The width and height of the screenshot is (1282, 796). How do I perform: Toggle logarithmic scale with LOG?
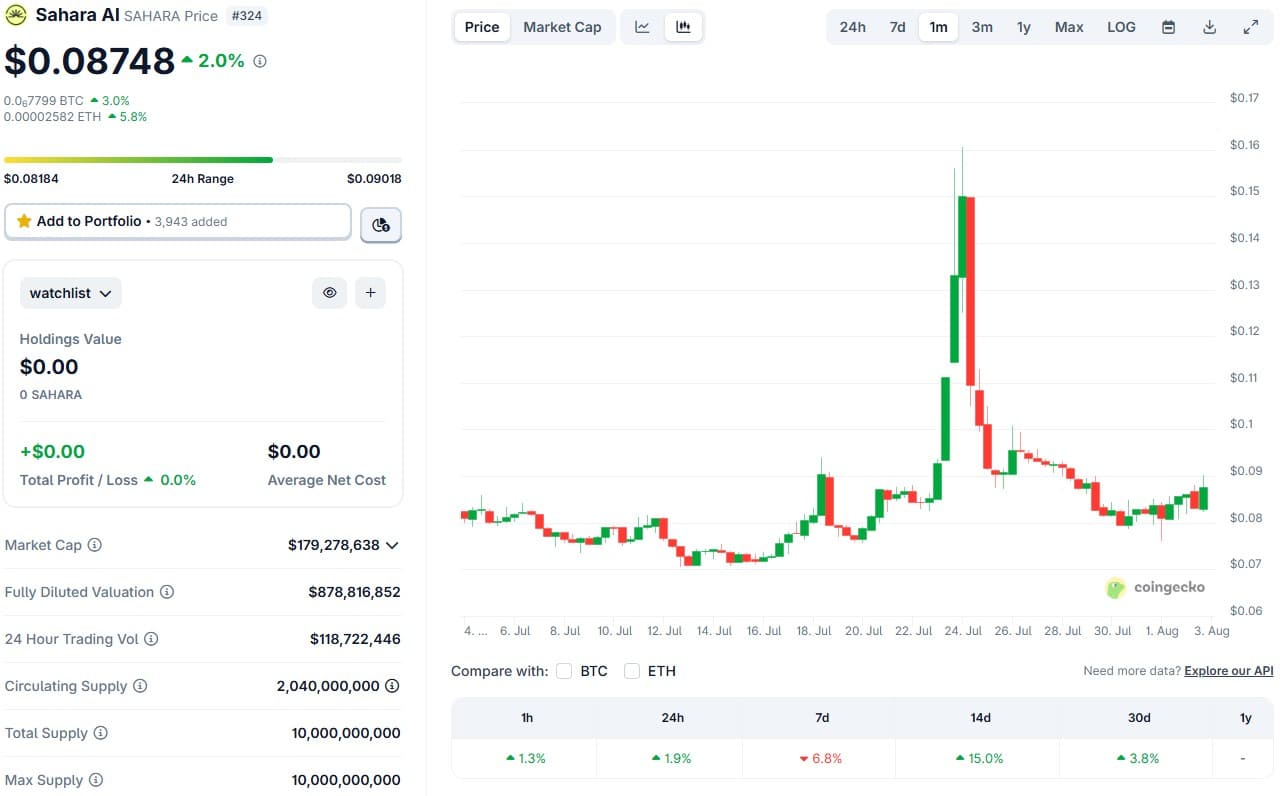tap(1121, 27)
